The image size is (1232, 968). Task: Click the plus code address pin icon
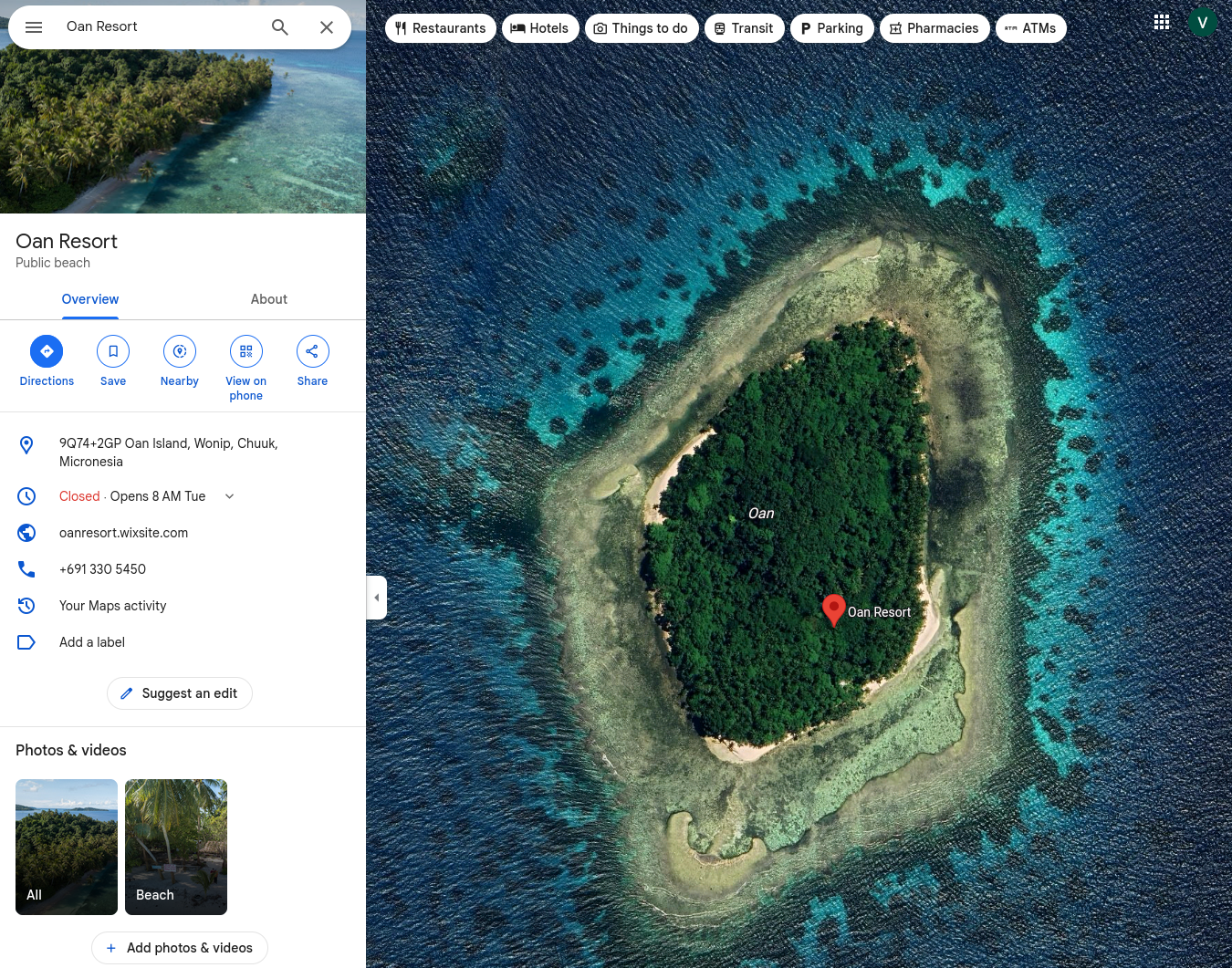(26, 445)
